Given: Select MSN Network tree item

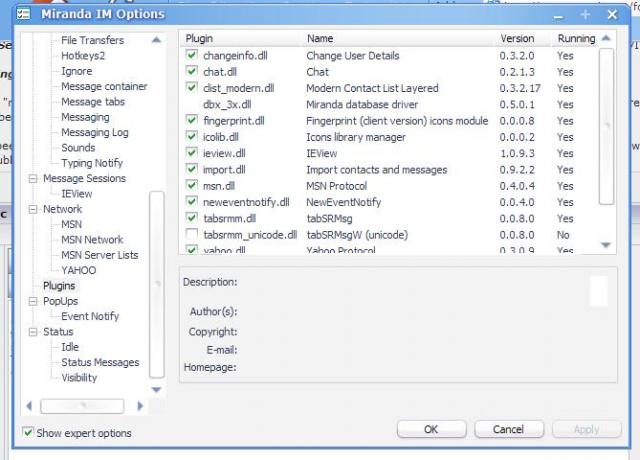Looking at the screenshot, I should point(92,240).
